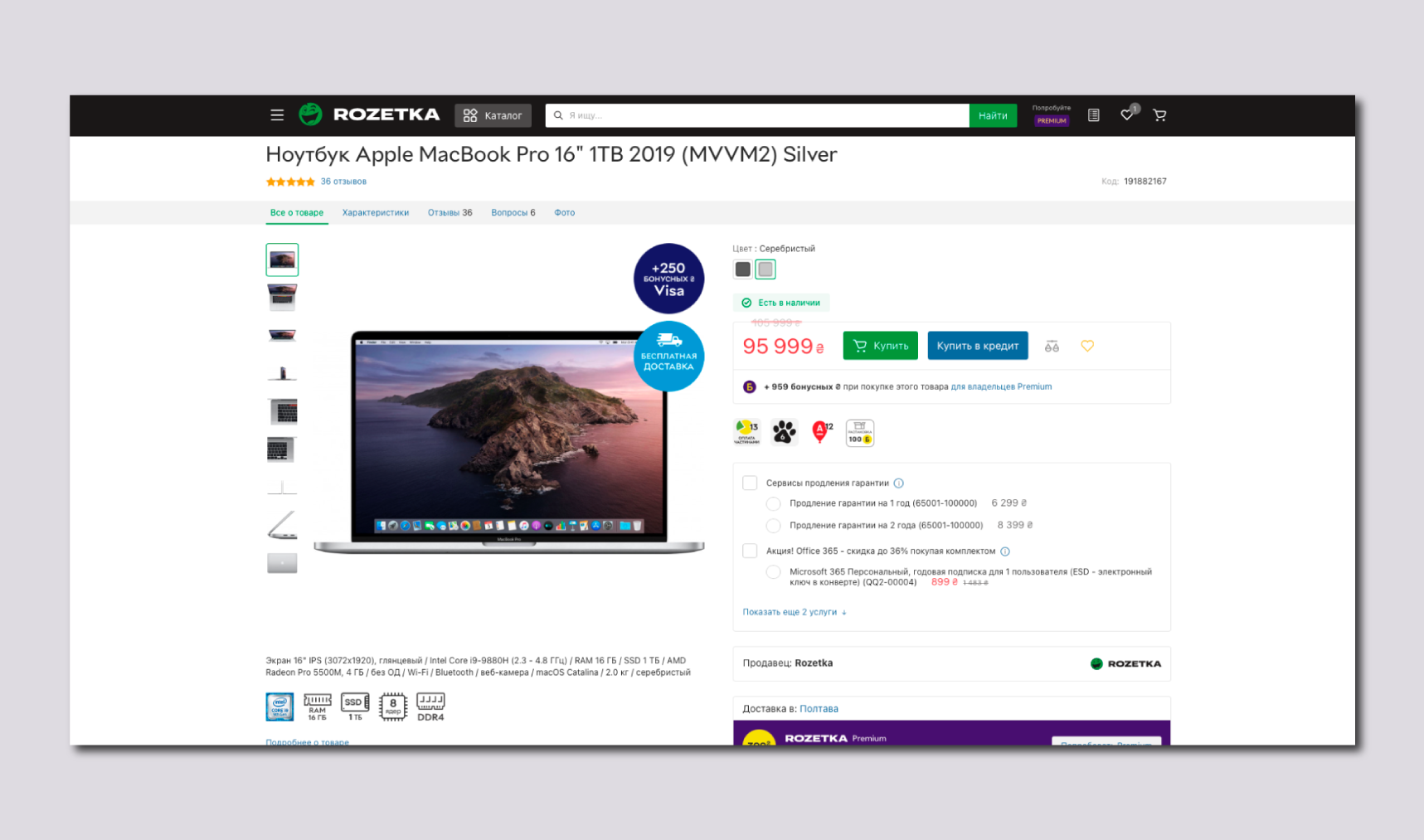Select the eighth thumbnail with angled laptop
The height and width of the screenshot is (840, 1424).
coord(282,525)
